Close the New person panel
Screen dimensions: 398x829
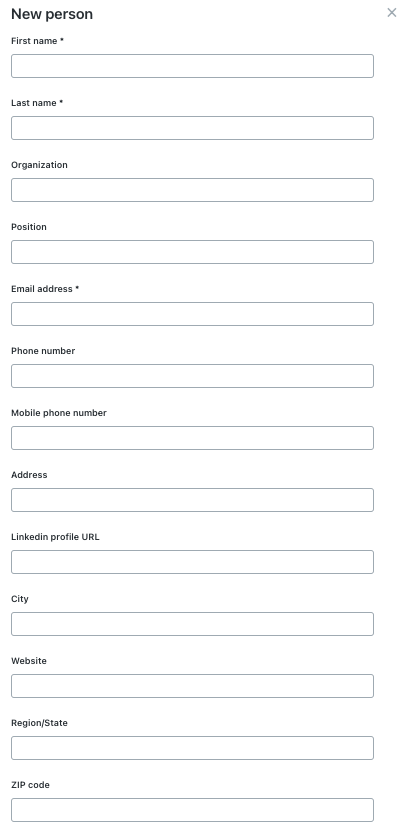coord(392,13)
